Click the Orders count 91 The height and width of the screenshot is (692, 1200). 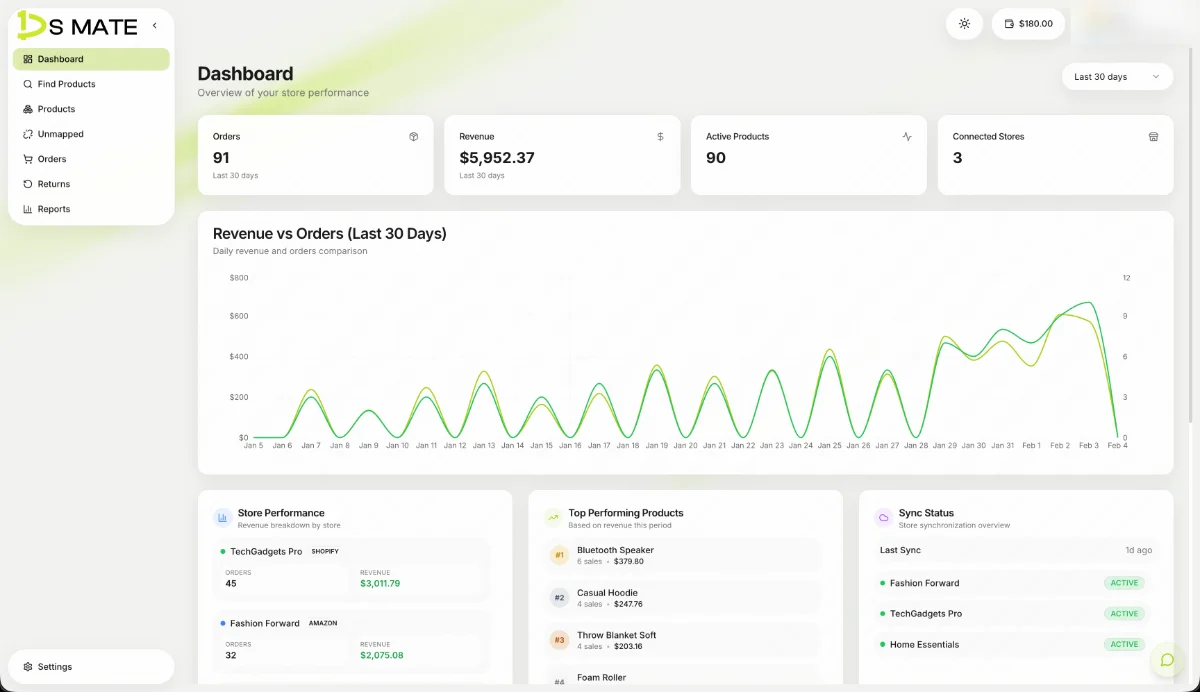tap(221, 158)
